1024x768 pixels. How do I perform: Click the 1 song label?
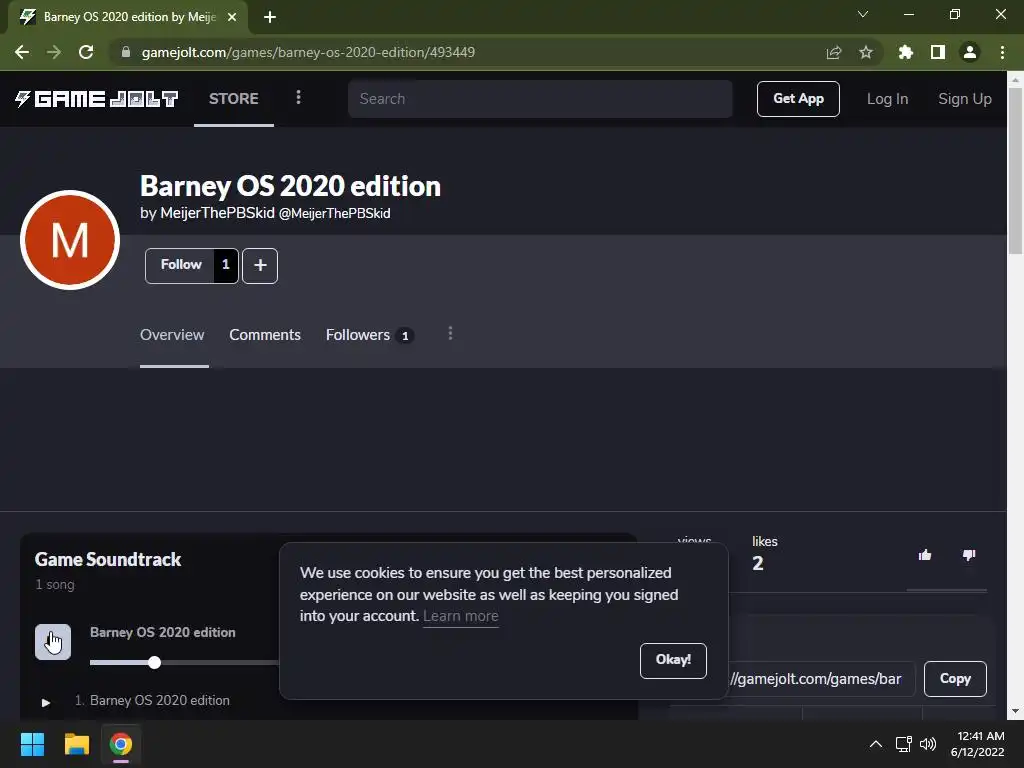(x=55, y=584)
